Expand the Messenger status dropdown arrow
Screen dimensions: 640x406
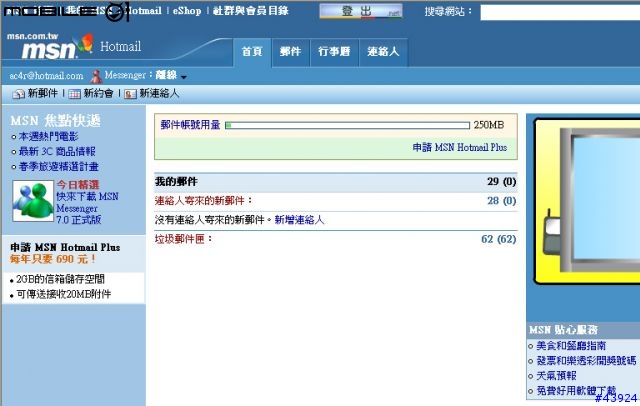pyautogui.click(x=184, y=77)
